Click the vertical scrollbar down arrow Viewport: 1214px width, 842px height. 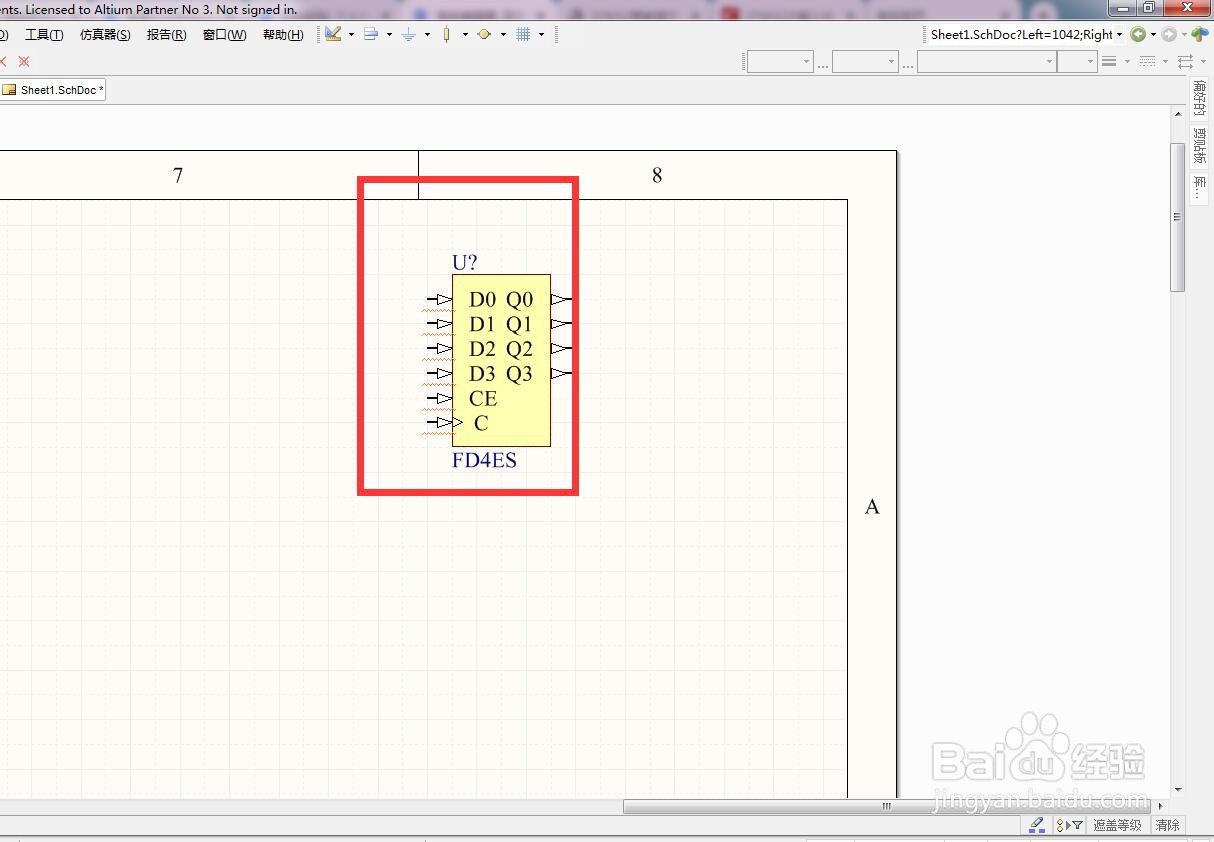1178,789
